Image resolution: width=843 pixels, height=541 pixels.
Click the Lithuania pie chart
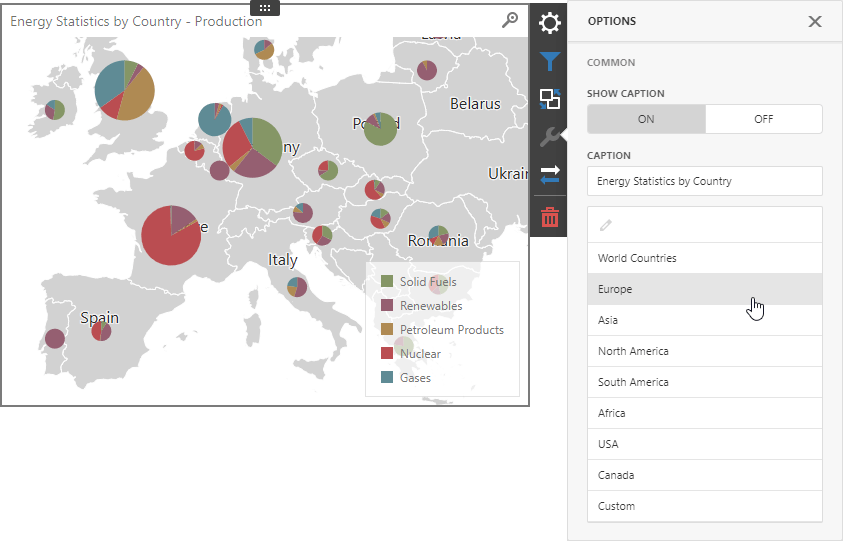pyautogui.click(x=427, y=70)
